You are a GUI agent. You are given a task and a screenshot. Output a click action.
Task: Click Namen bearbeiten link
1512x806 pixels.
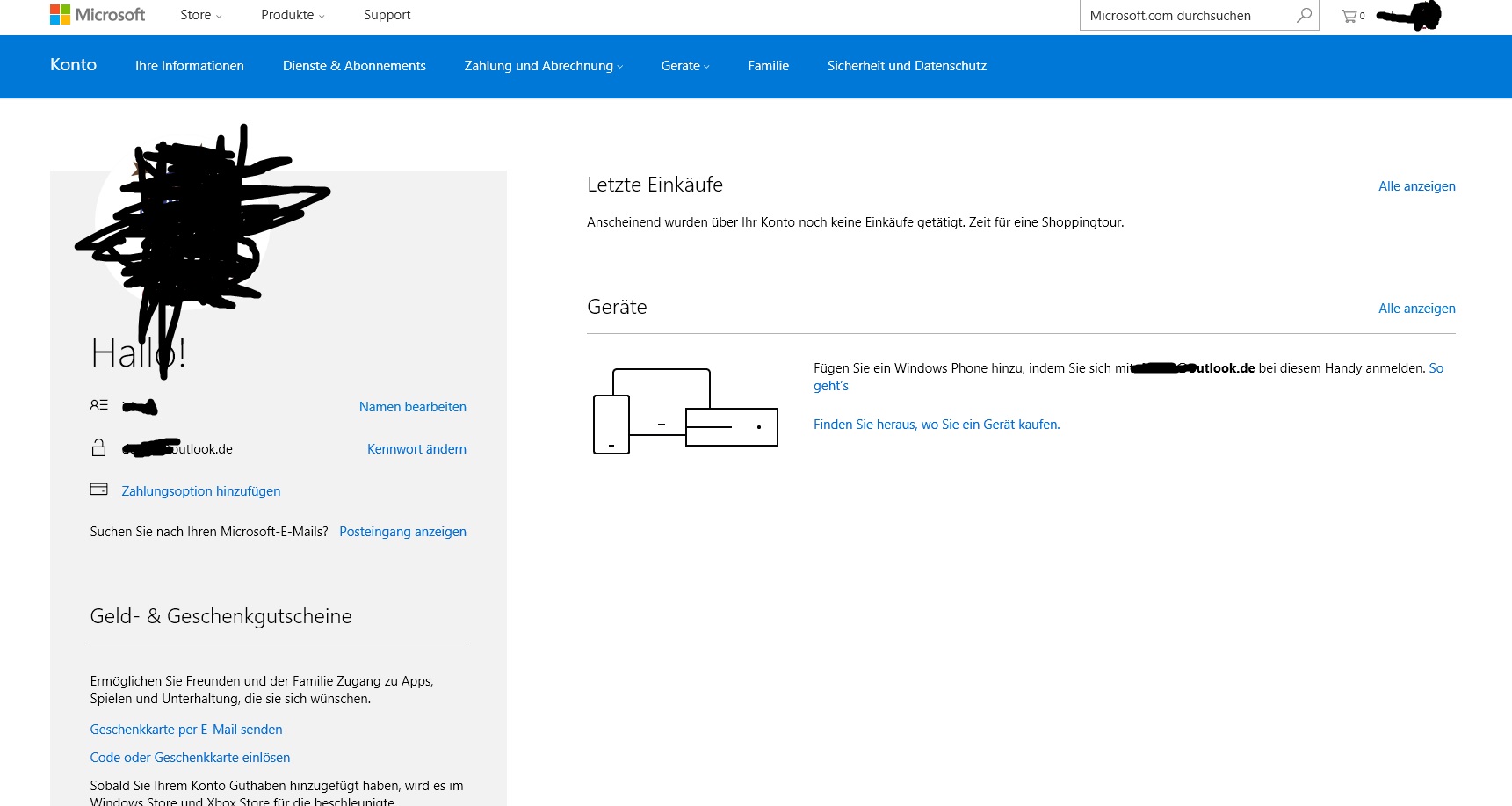pos(413,407)
